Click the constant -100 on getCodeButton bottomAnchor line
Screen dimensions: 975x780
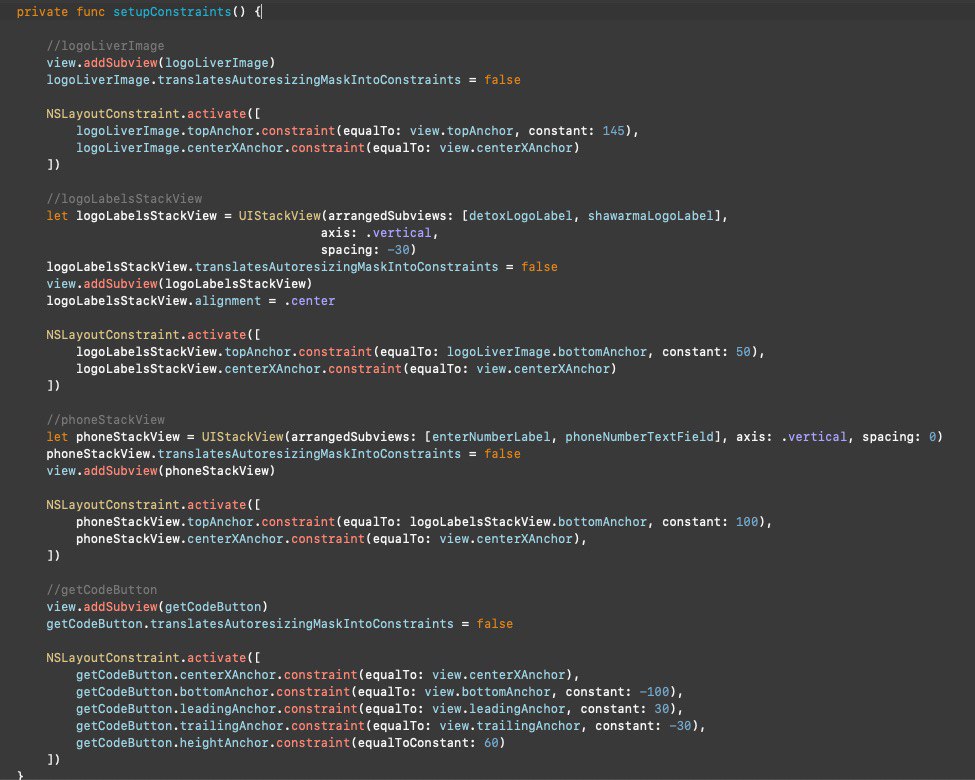point(654,691)
